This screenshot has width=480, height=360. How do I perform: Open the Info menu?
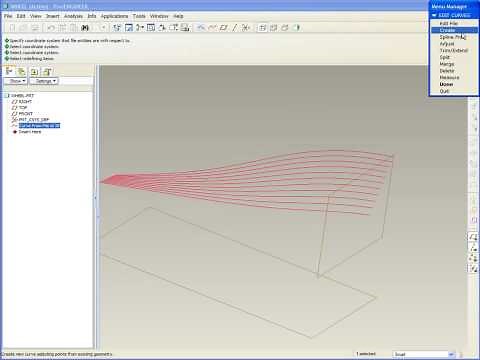coord(92,16)
